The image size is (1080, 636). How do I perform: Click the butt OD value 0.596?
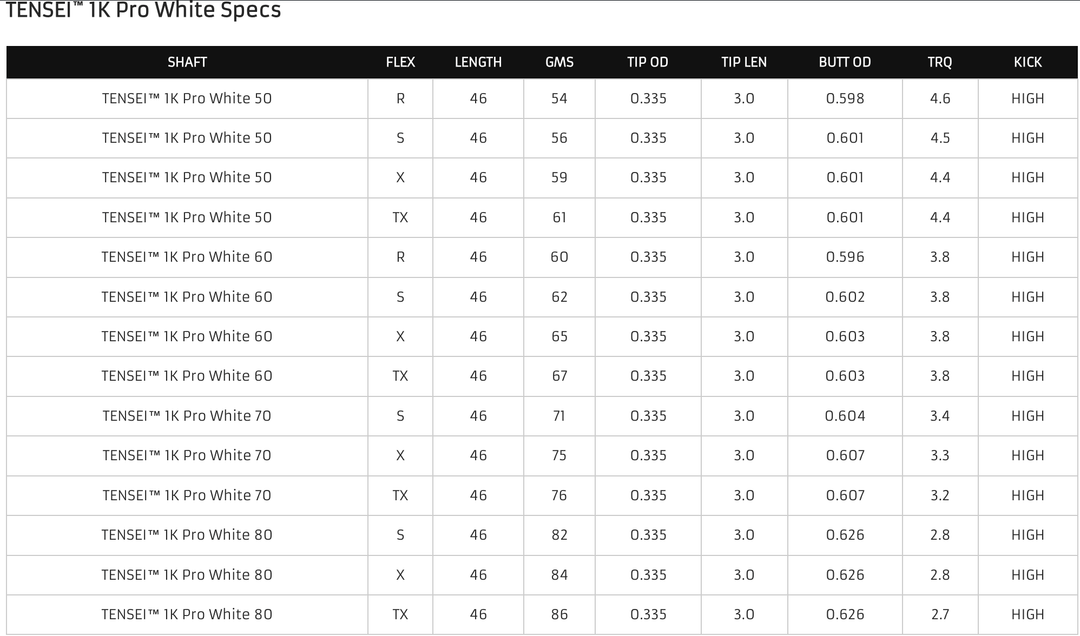click(845, 257)
